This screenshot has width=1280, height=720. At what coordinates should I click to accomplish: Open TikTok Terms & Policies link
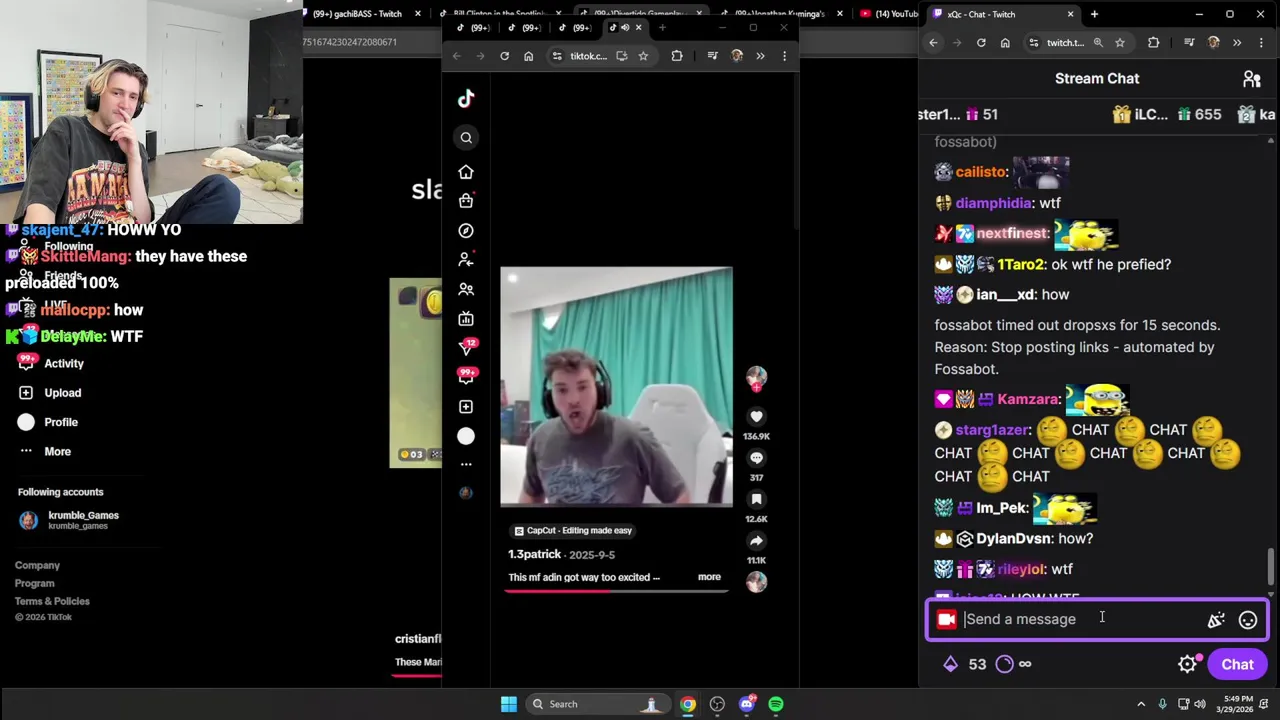(x=52, y=601)
